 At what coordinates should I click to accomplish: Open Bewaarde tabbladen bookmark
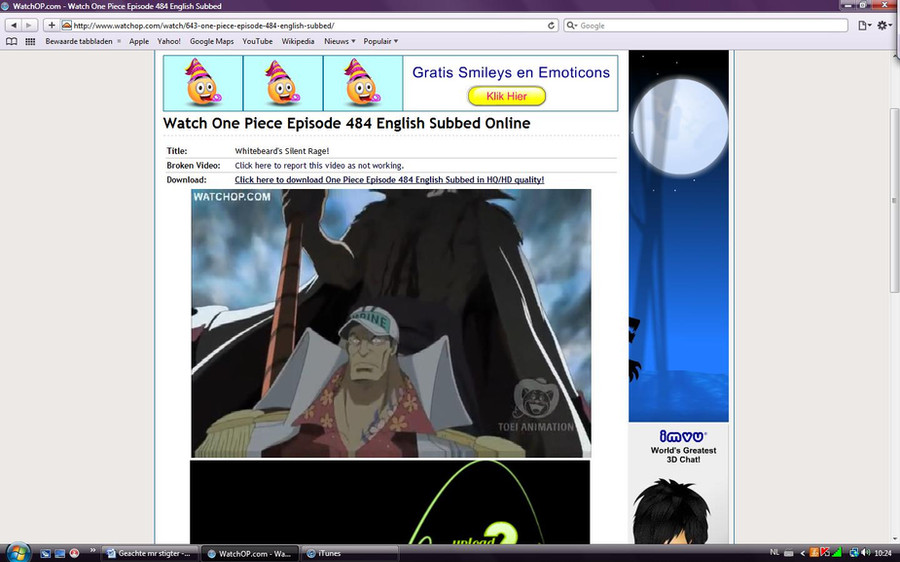tap(79, 41)
